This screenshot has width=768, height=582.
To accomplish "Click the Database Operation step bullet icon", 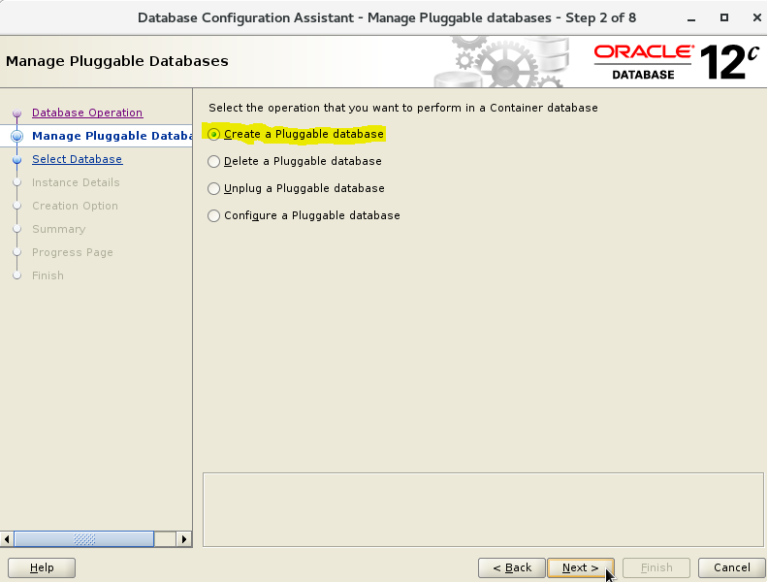I will point(17,114).
